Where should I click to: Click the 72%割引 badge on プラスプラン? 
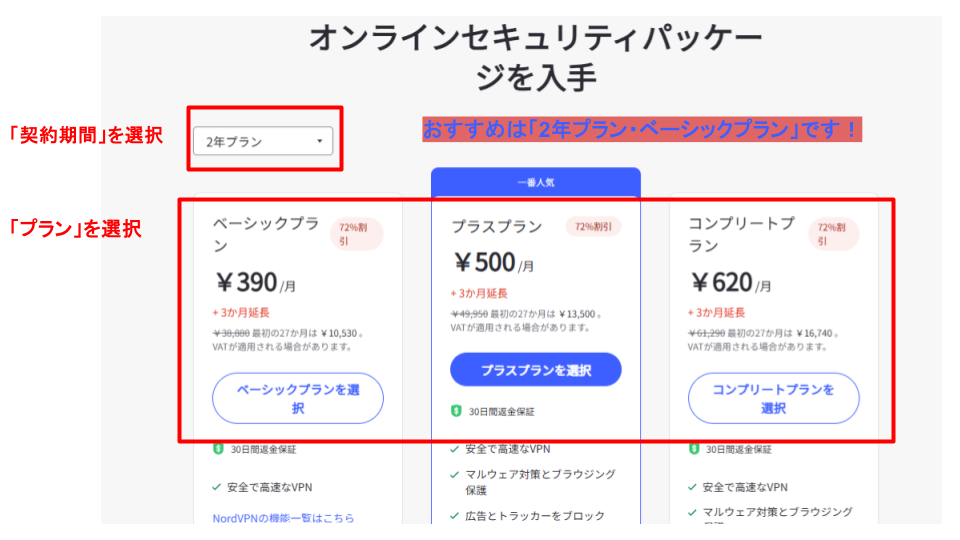click(x=593, y=227)
